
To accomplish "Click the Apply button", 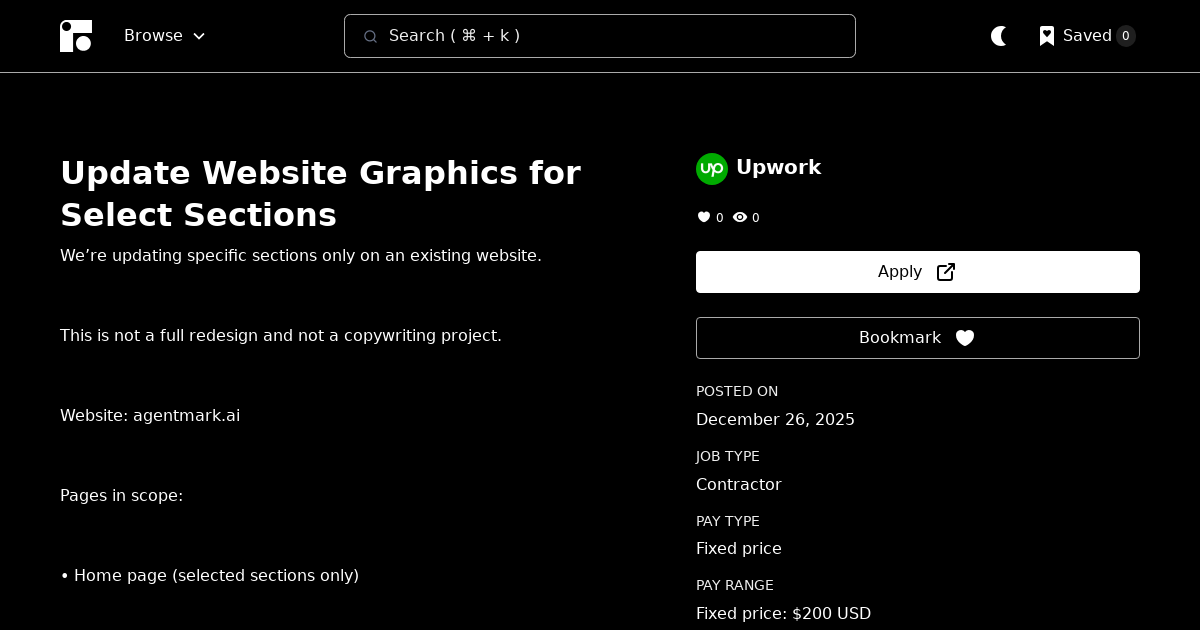I will point(917,271).
